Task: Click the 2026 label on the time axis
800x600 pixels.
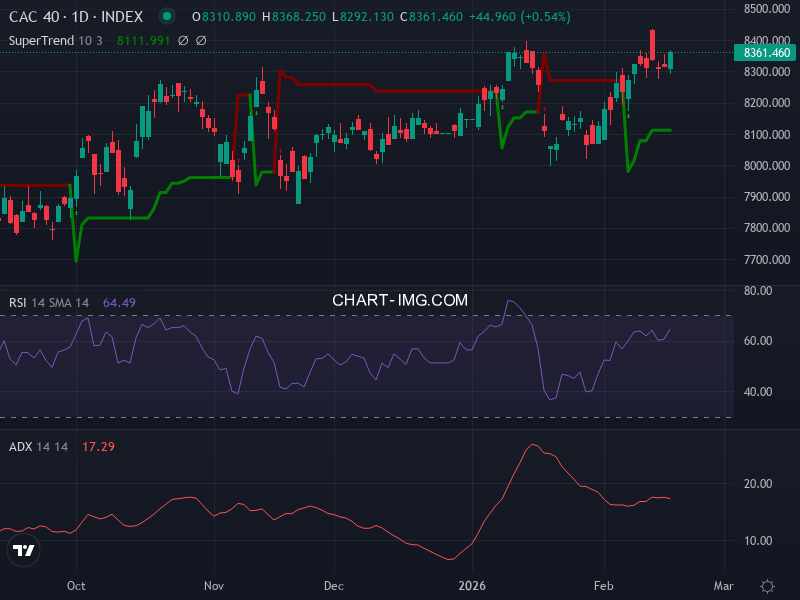Action: [471, 586]
